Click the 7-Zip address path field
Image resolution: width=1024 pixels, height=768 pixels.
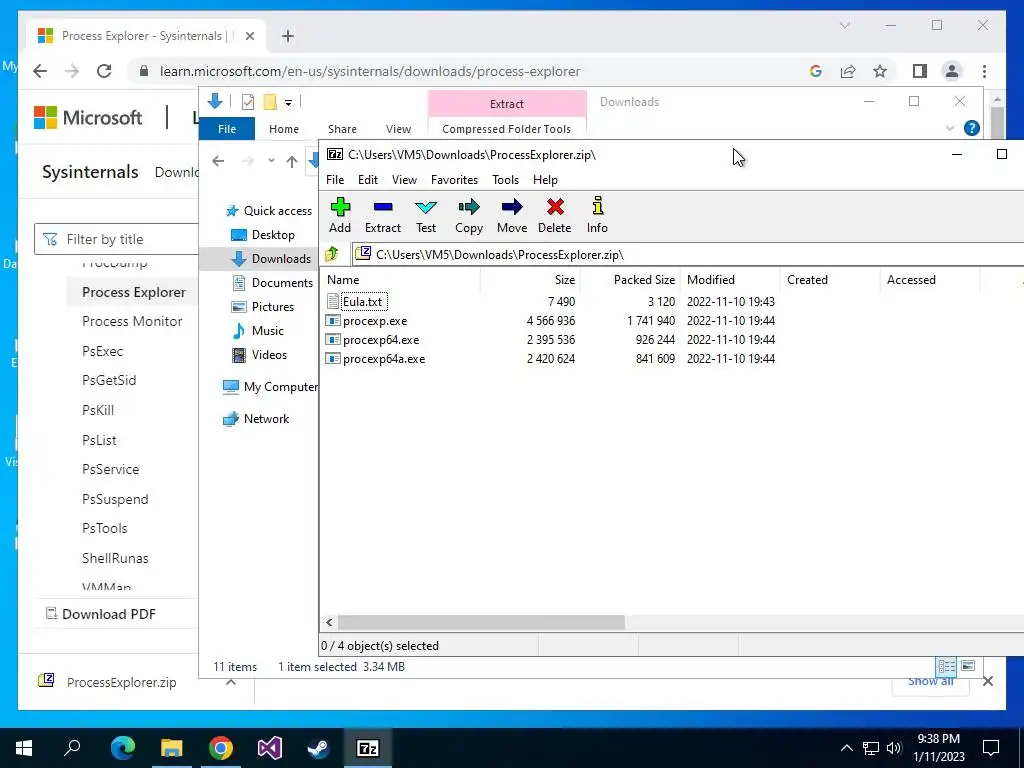coord(688,255)
